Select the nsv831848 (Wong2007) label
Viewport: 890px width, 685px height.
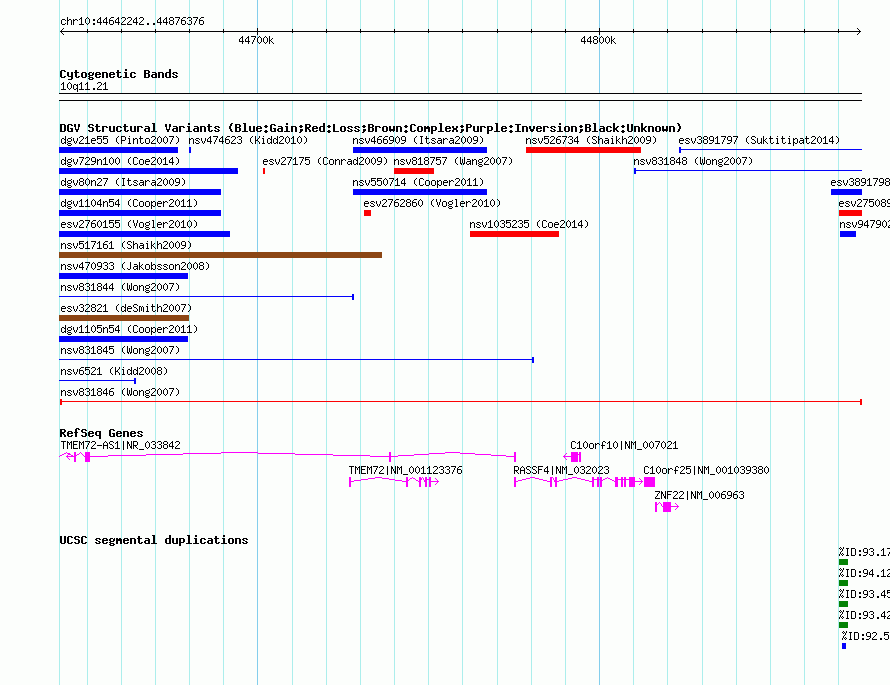click(693, 161)
